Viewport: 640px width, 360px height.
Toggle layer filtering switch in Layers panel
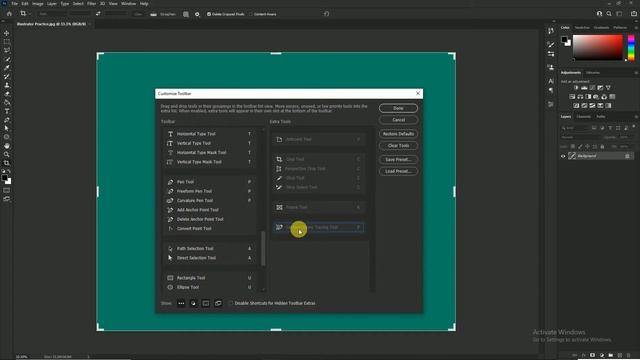click(x=633, y=127)
